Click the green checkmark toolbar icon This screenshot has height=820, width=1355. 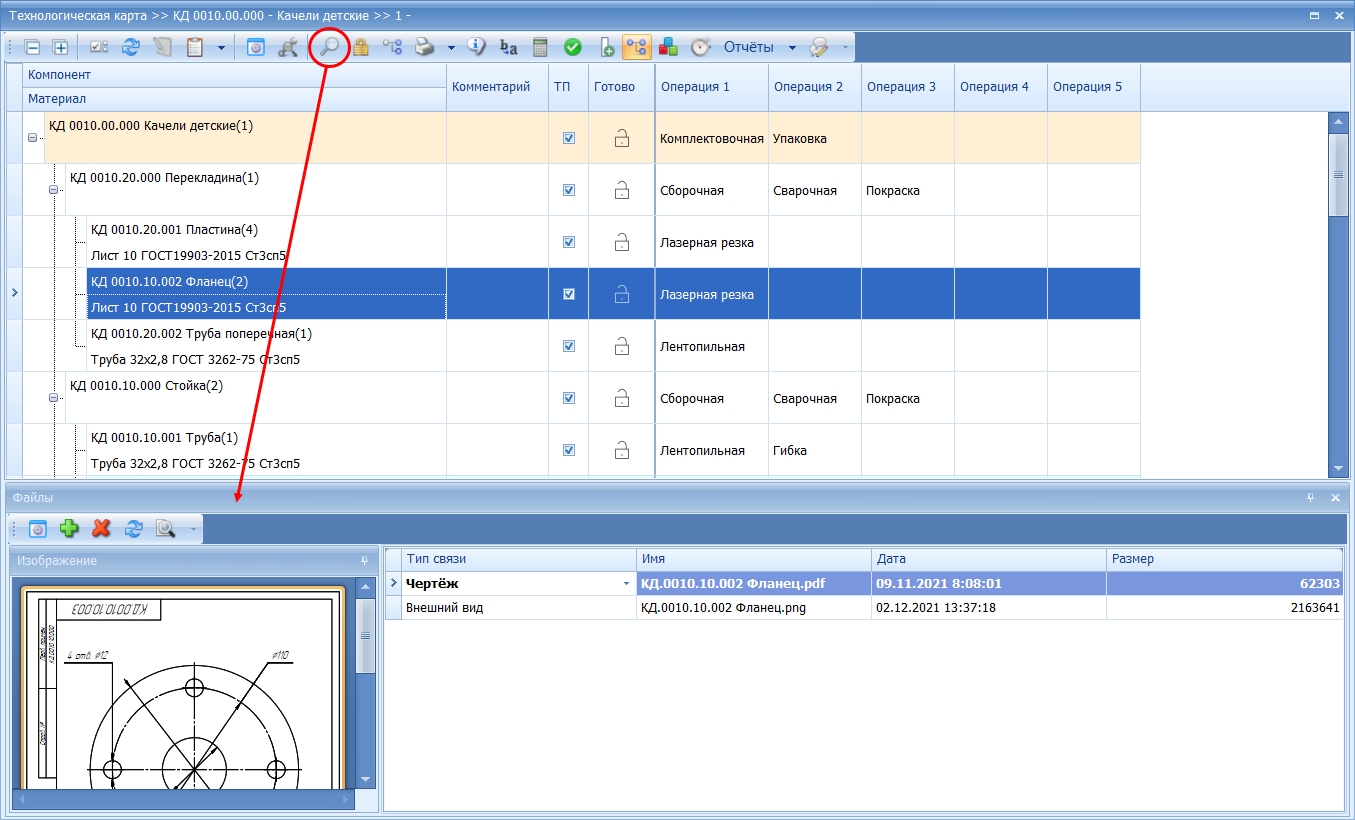tap(573, 47)
